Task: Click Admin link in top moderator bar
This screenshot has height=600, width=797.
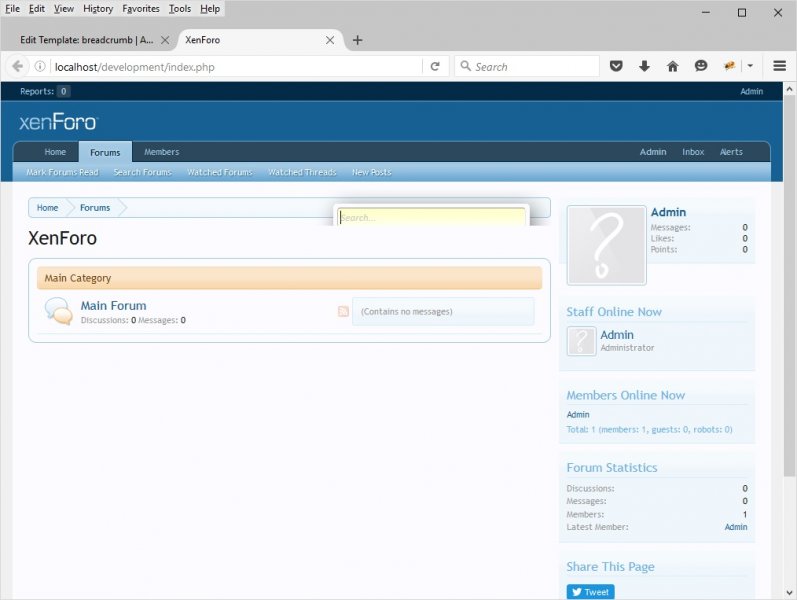Action: 752,92
